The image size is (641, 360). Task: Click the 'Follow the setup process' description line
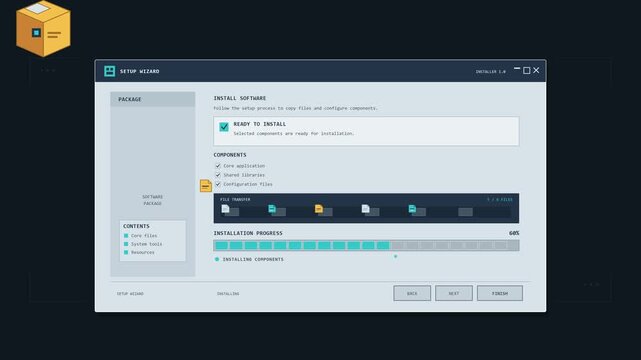click(295, 108)
